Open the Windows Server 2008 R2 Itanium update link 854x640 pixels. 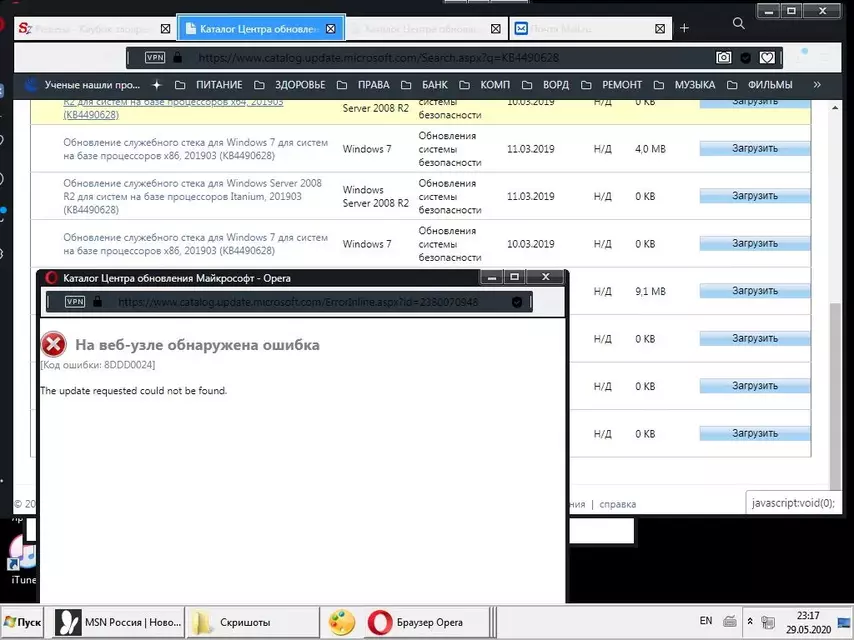point(192,196)
